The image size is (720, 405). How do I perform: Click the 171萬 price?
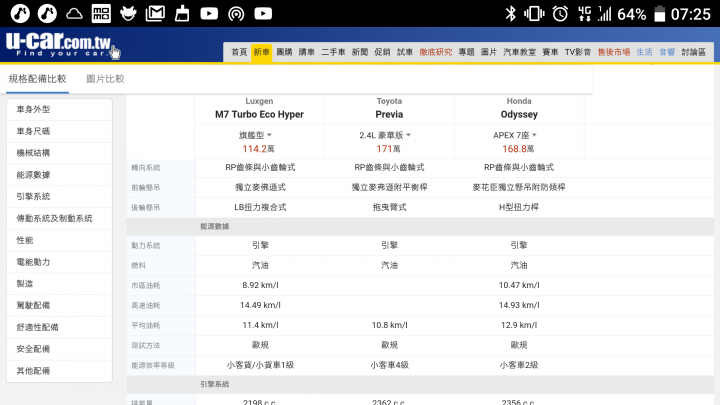pos(388,149)
